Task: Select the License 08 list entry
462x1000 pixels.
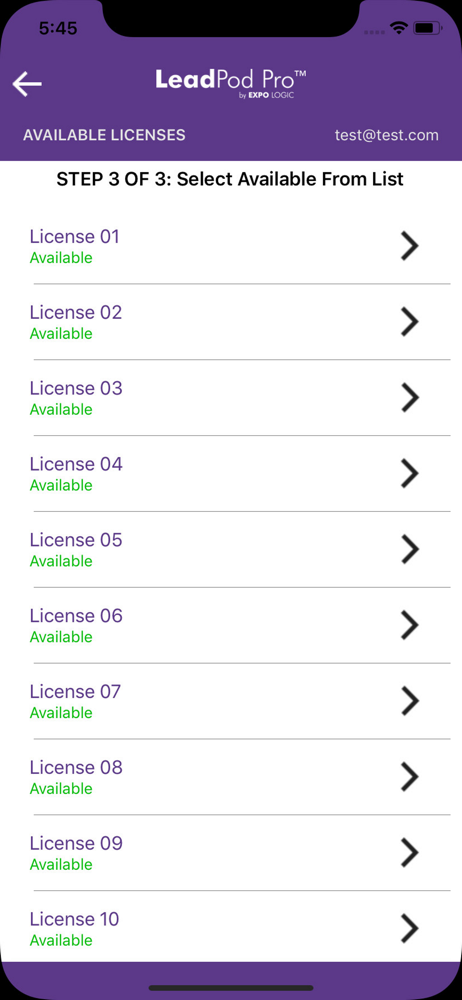Action: (231, 777)
